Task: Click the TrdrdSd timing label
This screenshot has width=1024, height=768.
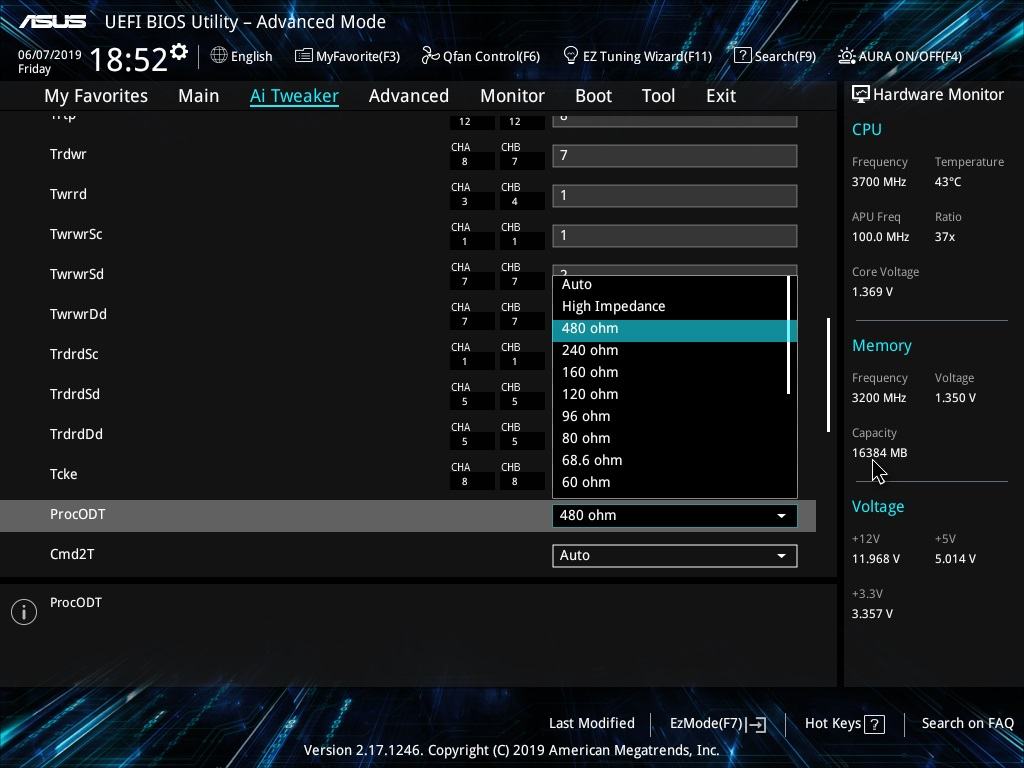Action: (74, 394)
